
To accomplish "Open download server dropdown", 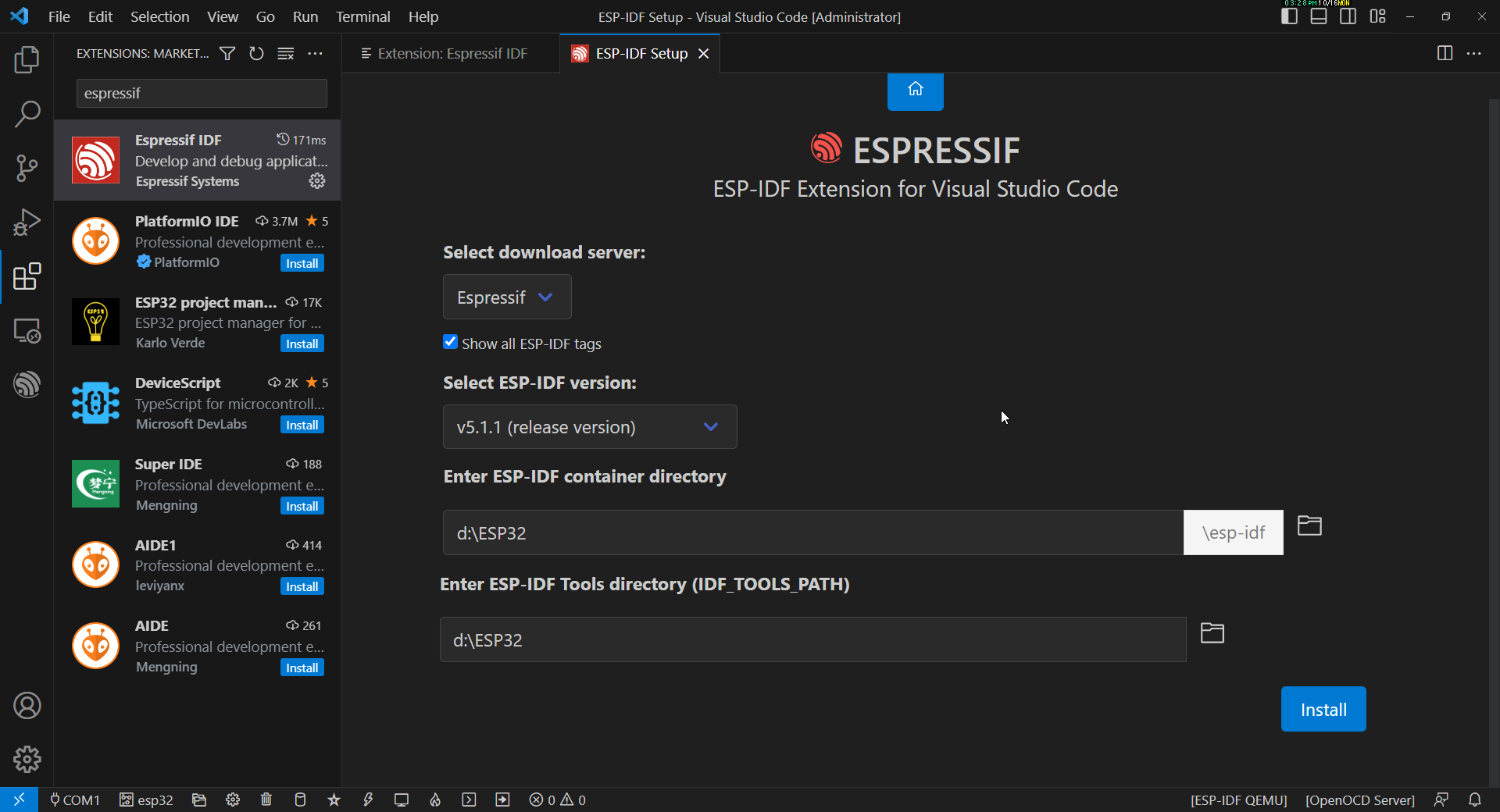I will pos(507,297).
